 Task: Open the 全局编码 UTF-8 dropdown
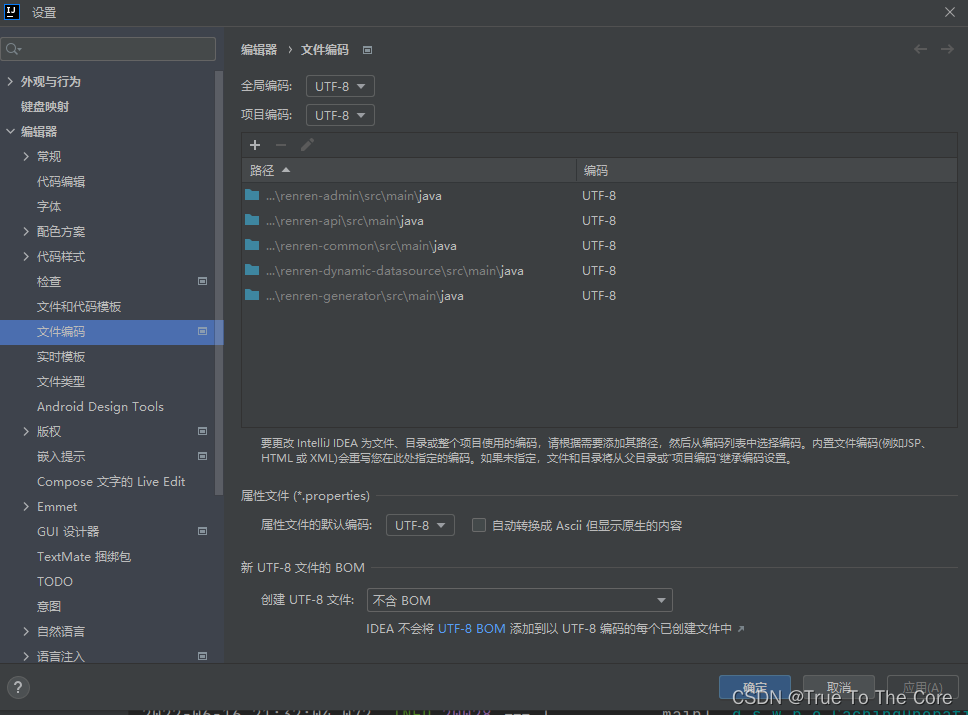[339, 86]
